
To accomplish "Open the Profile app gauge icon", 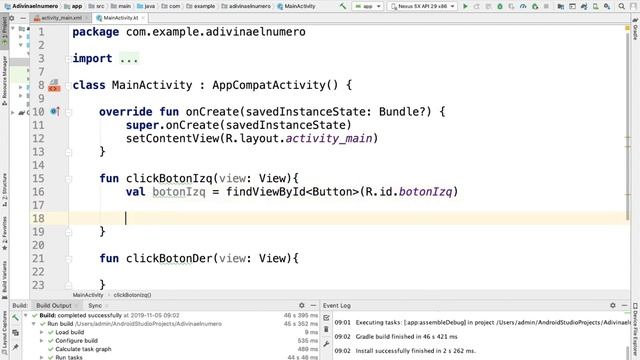I will [523, 6].
